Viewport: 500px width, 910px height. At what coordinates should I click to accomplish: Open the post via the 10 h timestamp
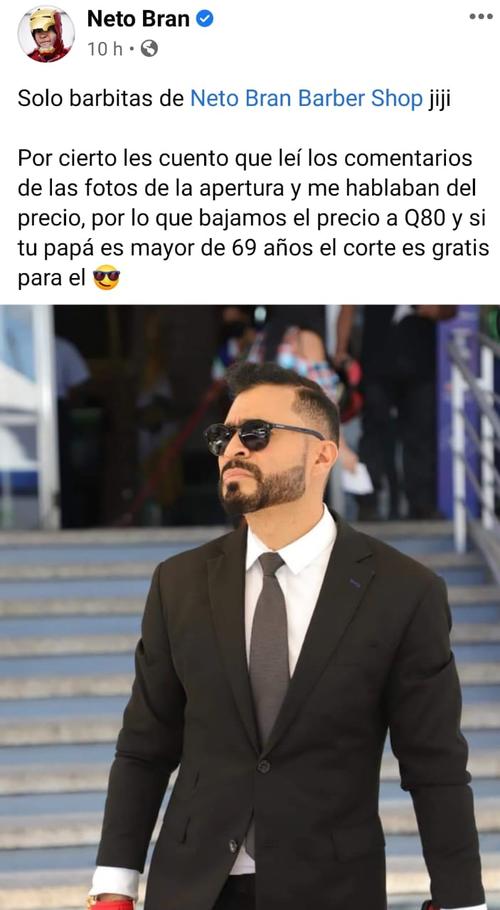105,49
